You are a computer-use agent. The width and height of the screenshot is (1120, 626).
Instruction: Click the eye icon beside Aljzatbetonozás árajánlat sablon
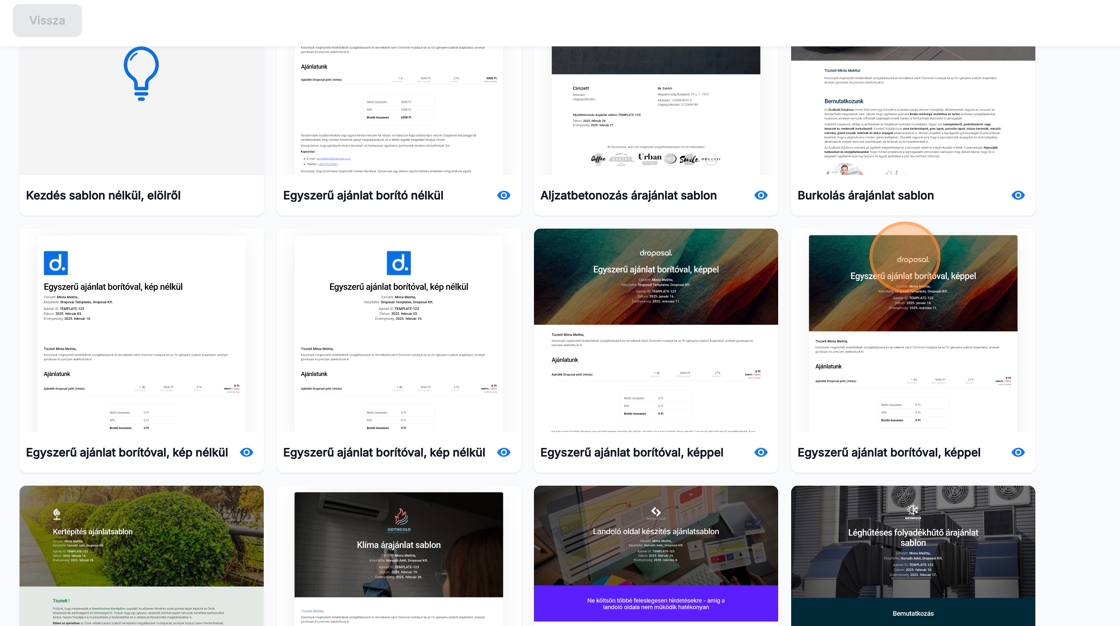(761, 195)
